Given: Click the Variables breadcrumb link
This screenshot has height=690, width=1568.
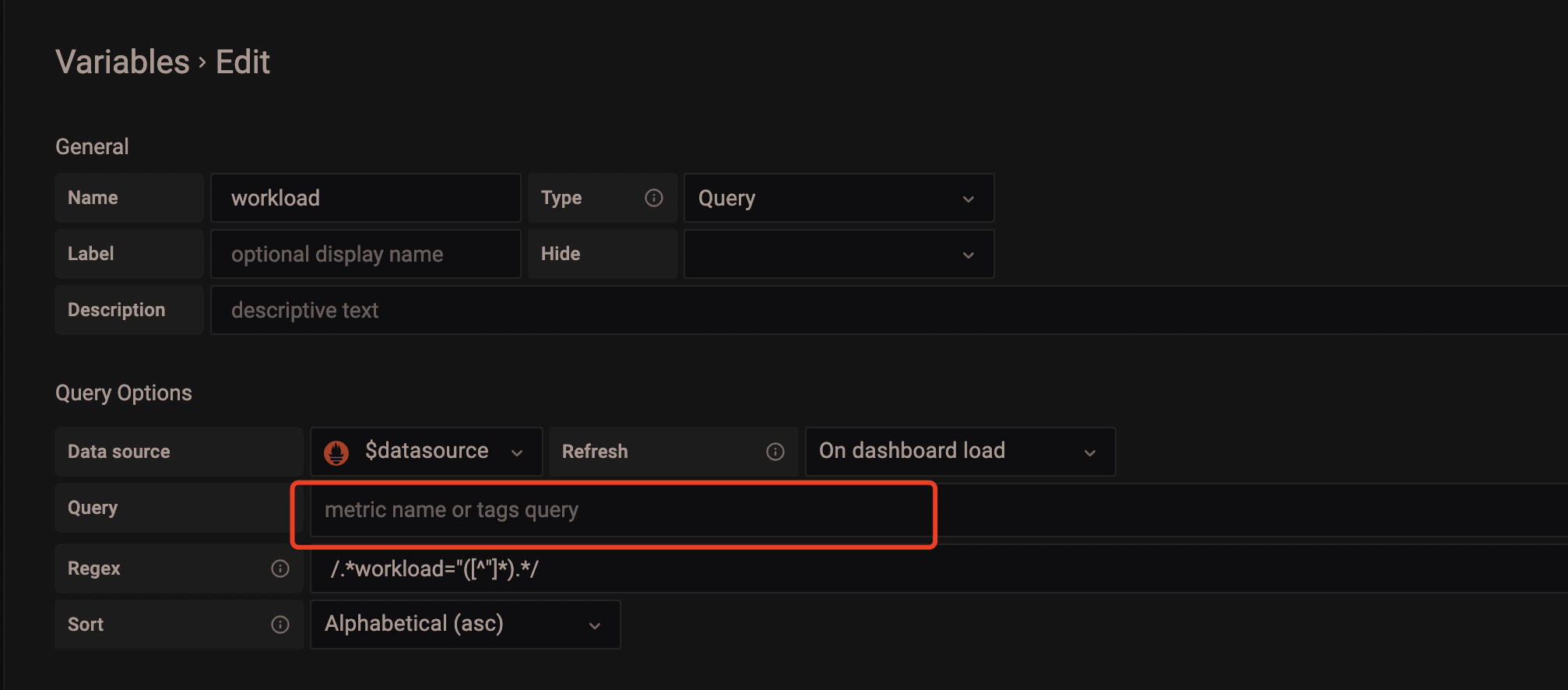Looking at the screenshot, I should (x=121, y=62).
